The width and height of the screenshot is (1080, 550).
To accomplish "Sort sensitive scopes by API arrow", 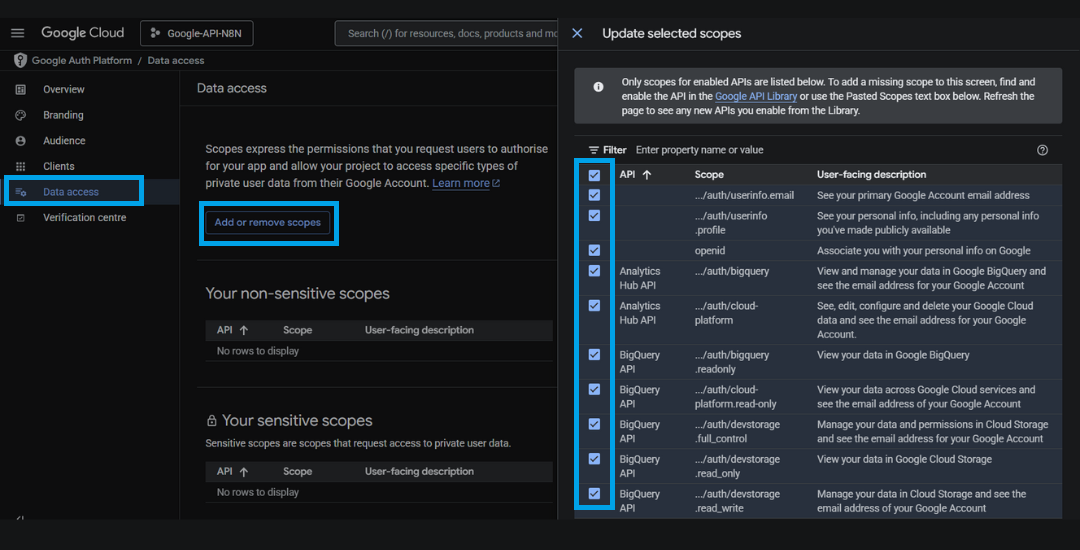I will (x=243, y=472).
